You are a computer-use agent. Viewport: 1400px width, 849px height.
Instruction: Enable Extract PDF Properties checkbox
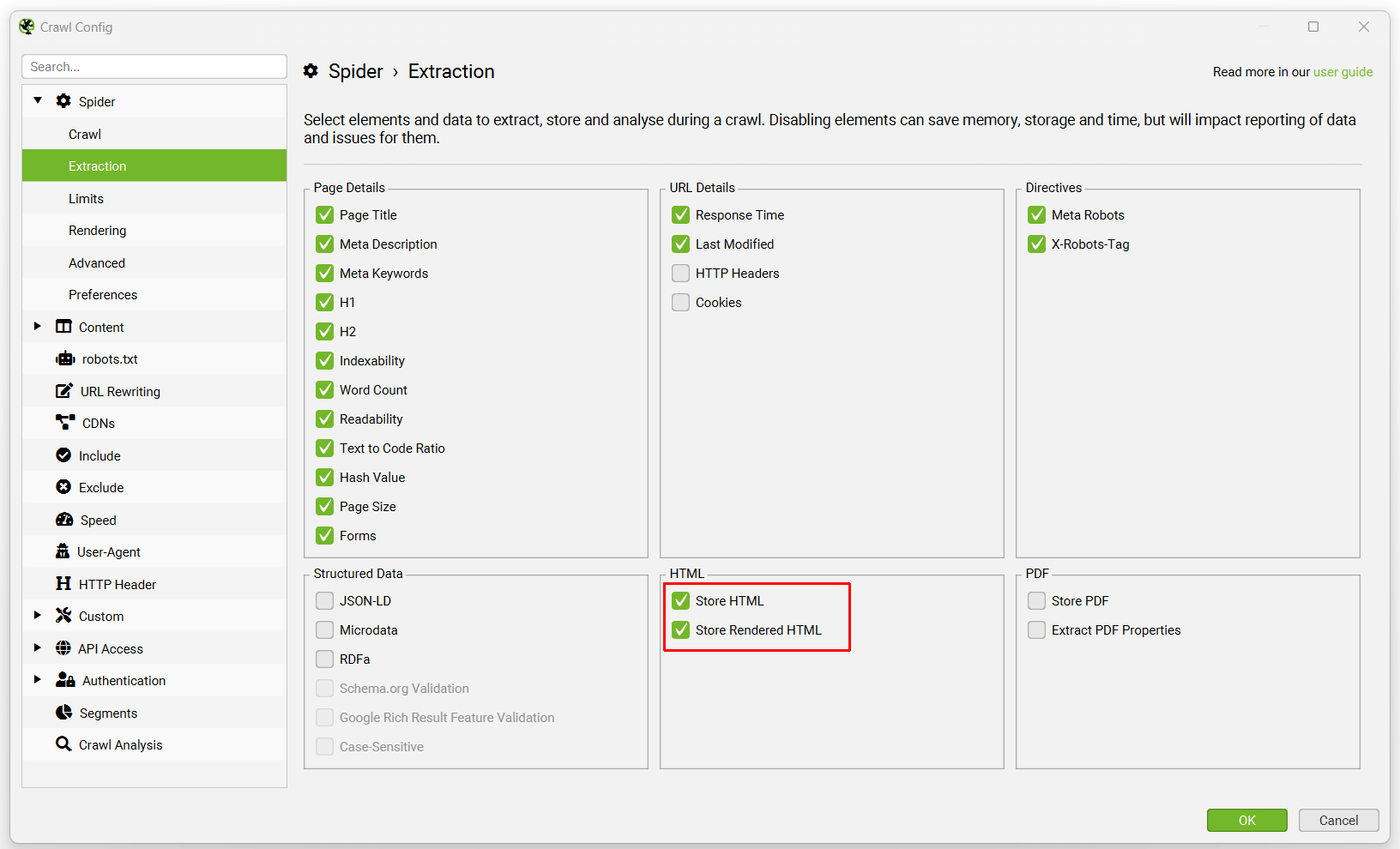pyautogui.click(x=1036, y=629)
